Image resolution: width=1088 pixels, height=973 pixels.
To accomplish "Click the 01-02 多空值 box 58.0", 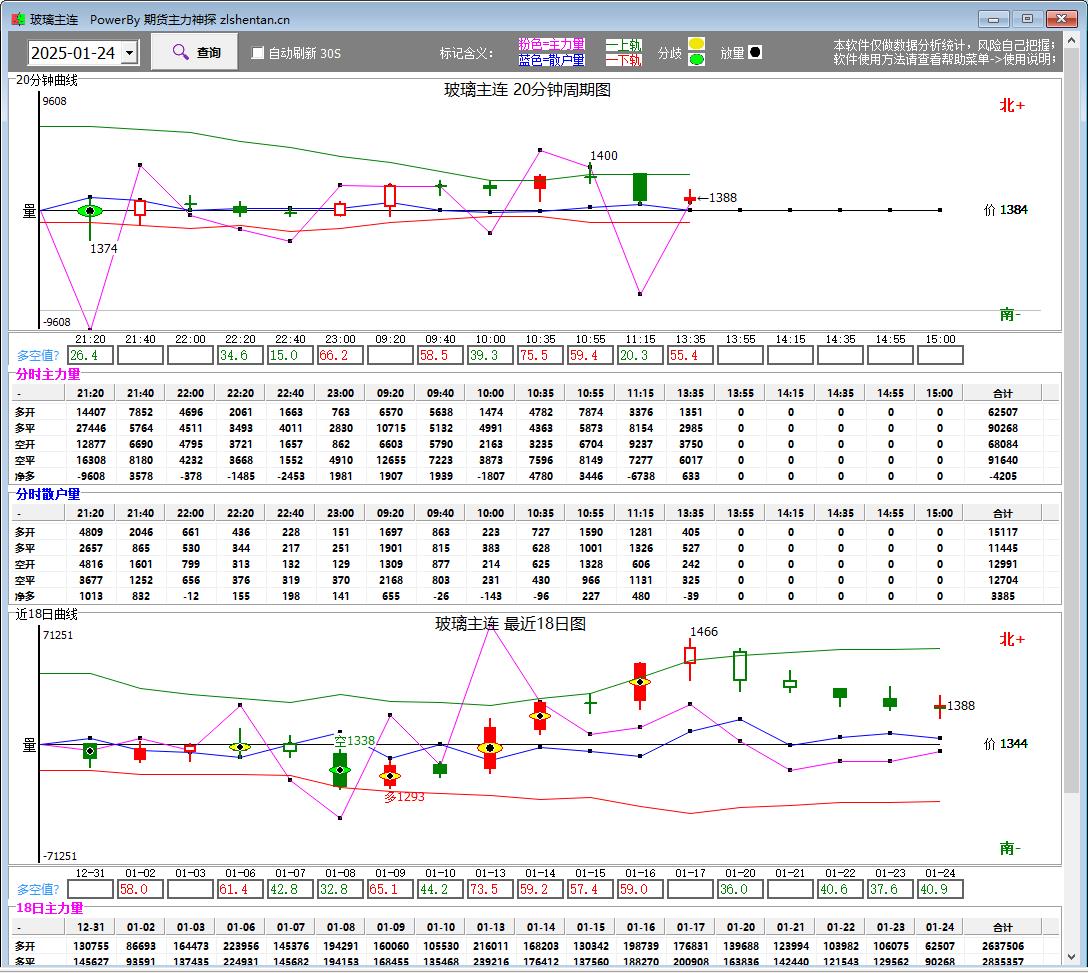I will 140,889.
